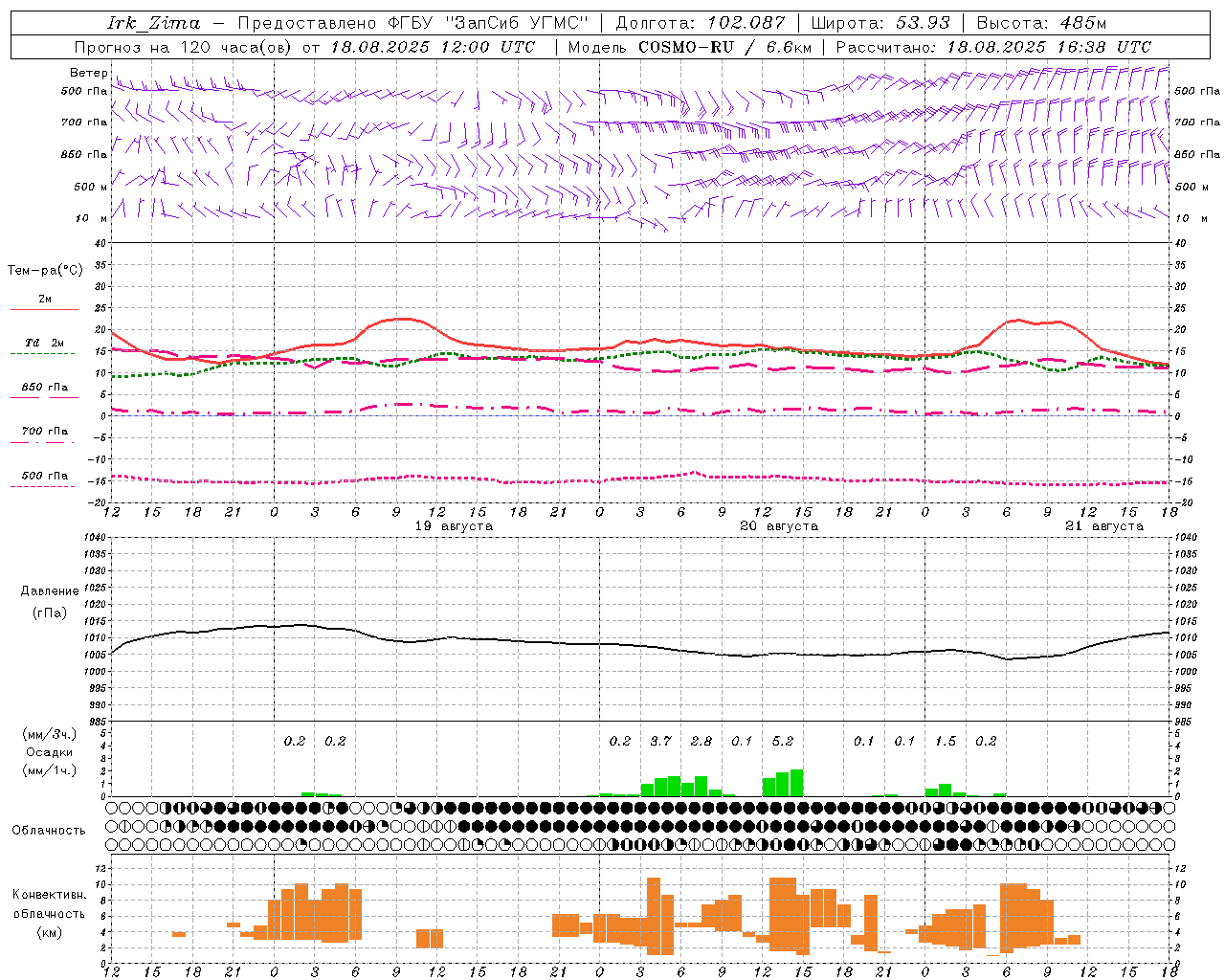Viewport: 1225px width, 980px height.
Task: Click the "(мм/1ч.)" precipitation unit label
Action: (48, 770)
